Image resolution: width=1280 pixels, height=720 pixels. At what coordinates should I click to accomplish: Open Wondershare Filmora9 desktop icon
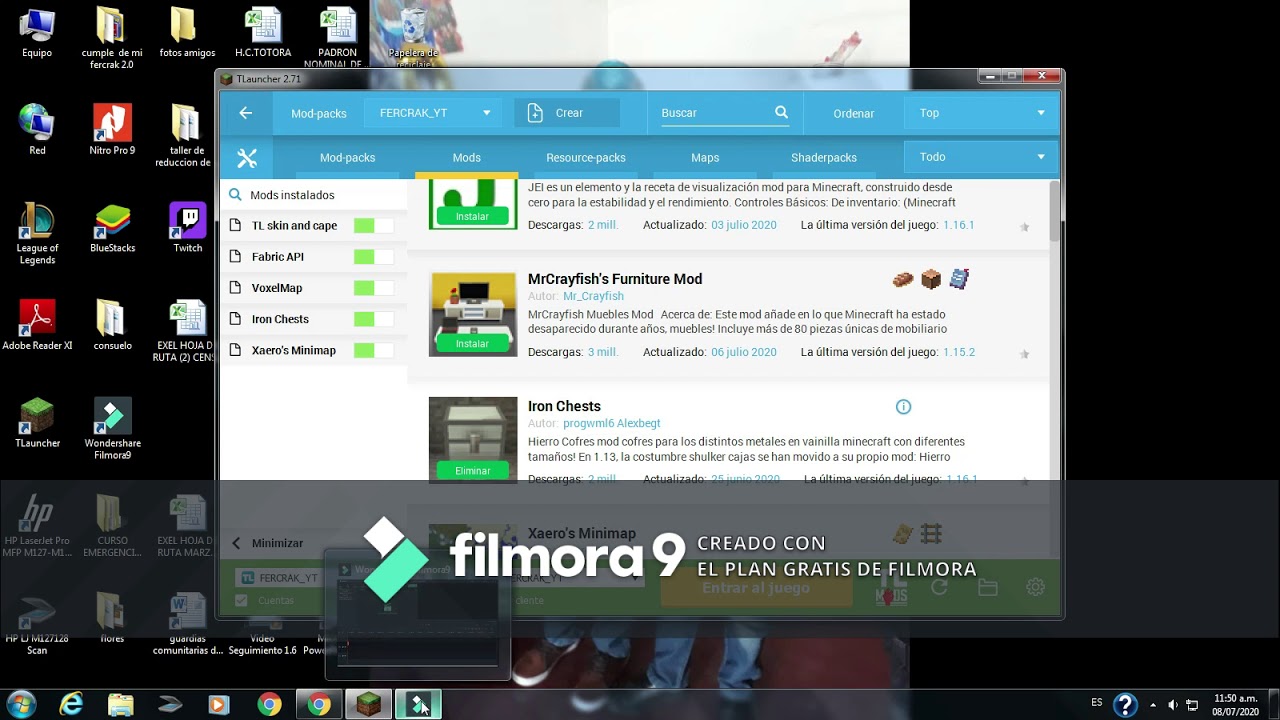(x=112, y=429)
